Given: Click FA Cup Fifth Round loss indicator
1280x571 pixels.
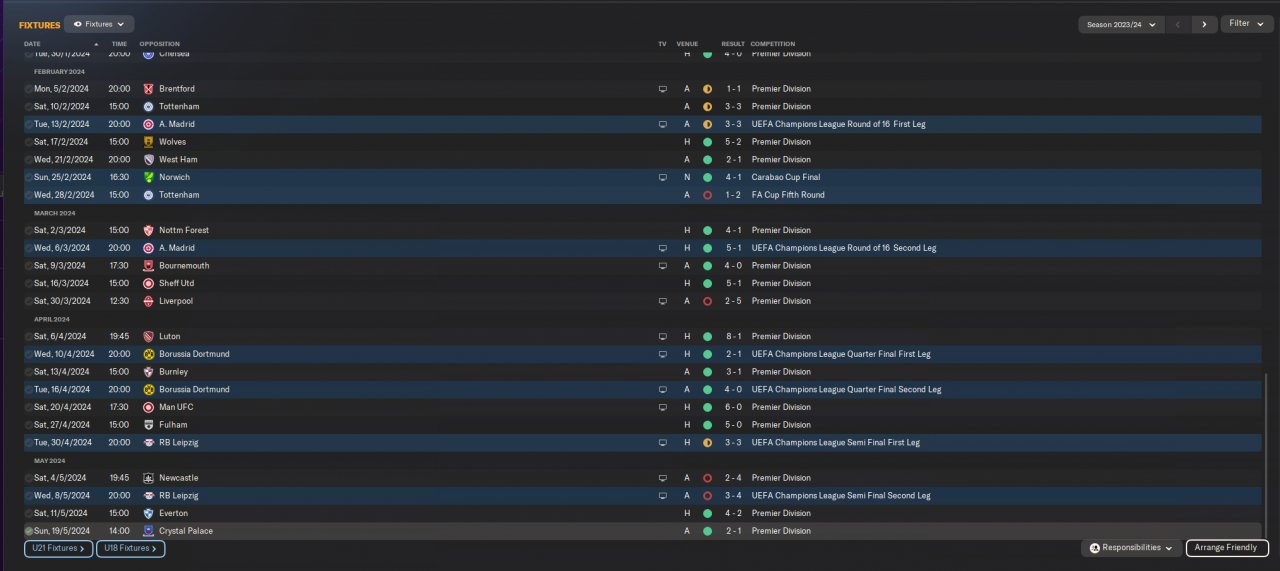Looking at the screenshot, I should pos(707,195).
